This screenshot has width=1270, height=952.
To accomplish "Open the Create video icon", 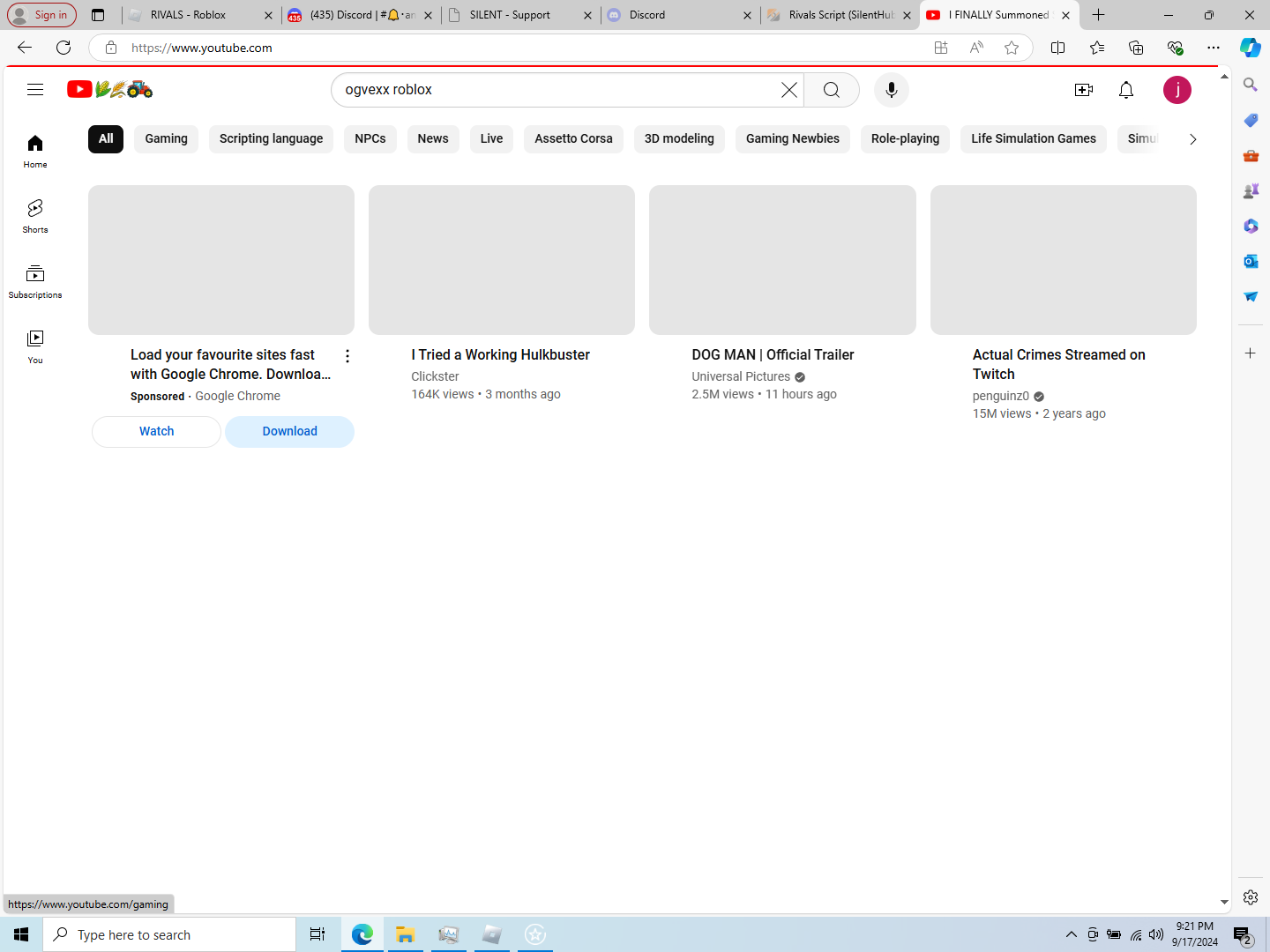I will point(1084,90).
